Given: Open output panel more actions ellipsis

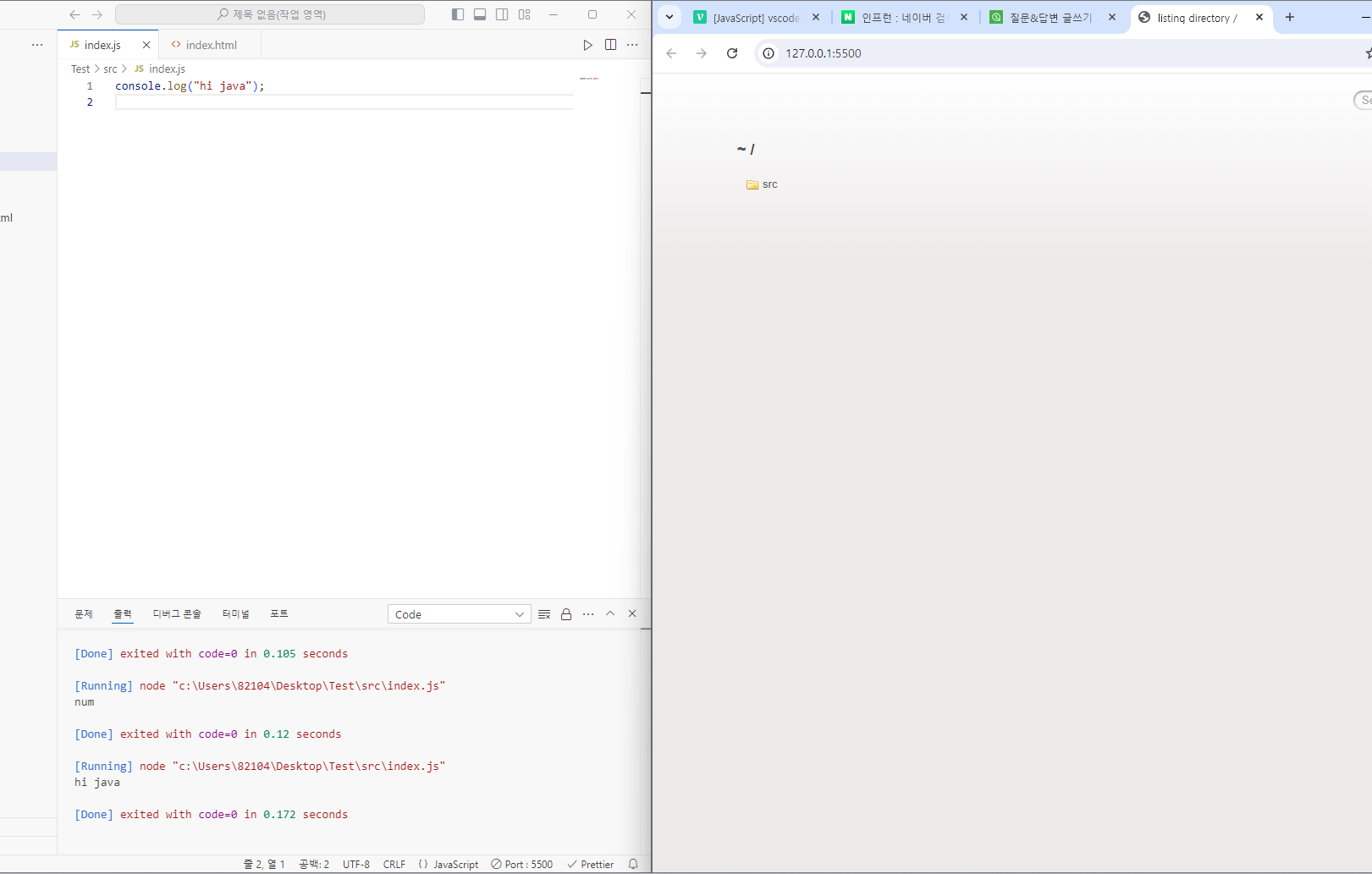Looking at the screenshot, I should 588,614.
